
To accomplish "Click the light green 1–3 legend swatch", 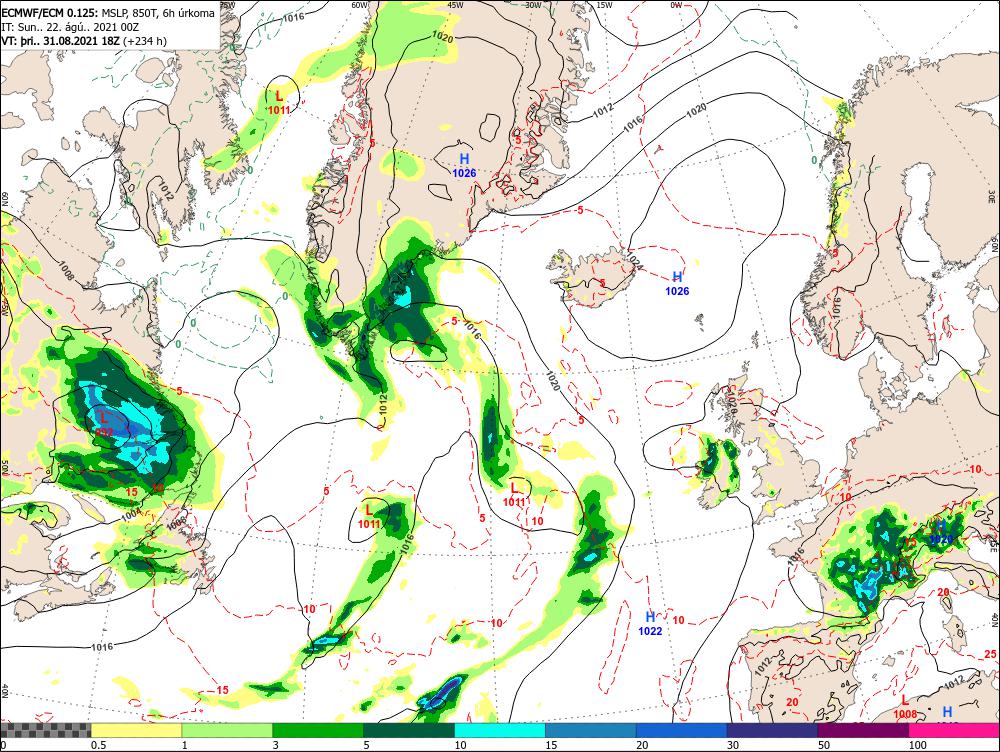I will click(227, 730).
